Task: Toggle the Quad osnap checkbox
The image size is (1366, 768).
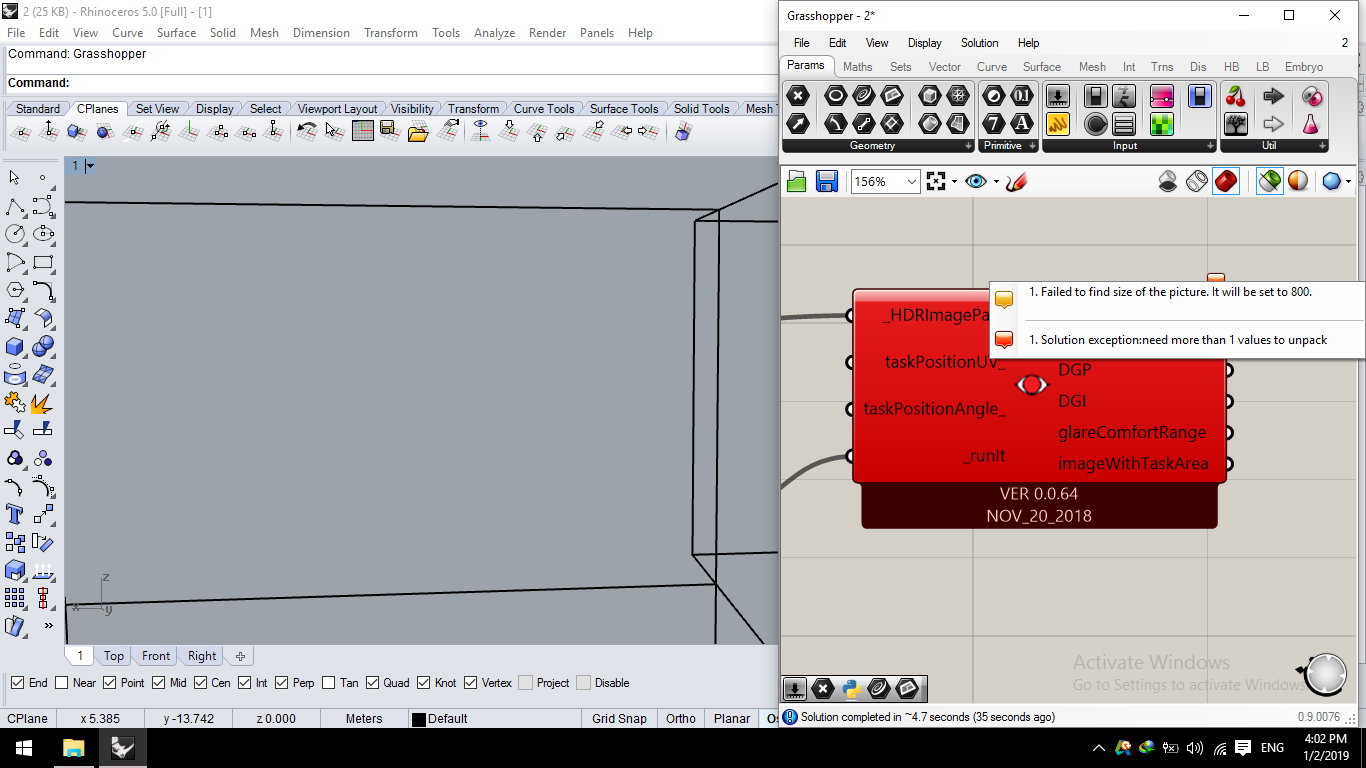Action: 373,683
